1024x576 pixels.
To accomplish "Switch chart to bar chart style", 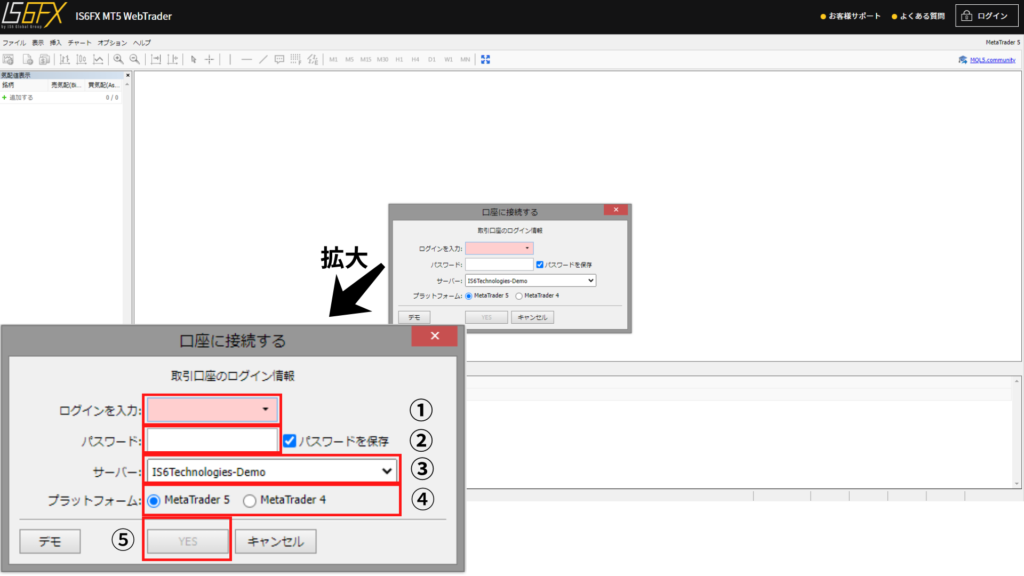I will [65, 59].
